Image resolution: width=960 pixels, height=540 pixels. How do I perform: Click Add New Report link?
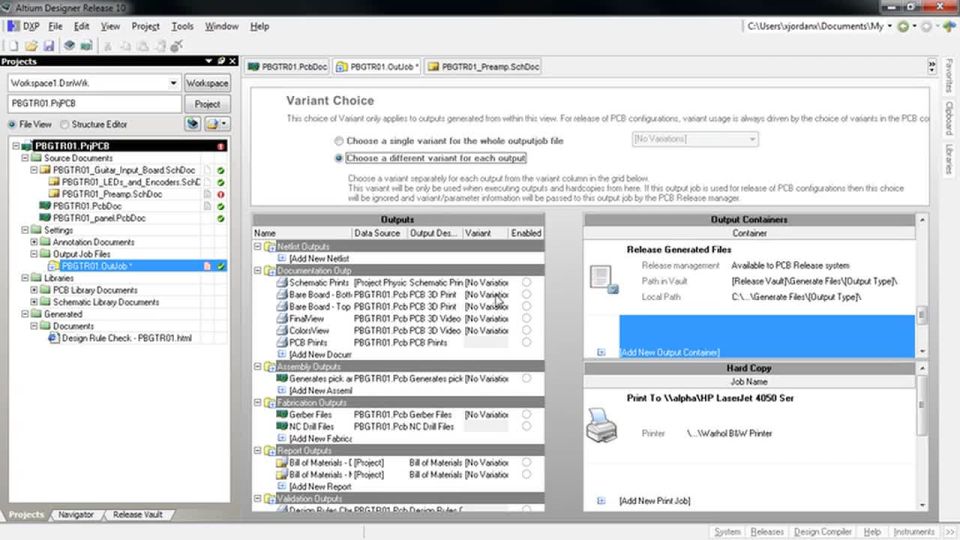coord(320,487)
